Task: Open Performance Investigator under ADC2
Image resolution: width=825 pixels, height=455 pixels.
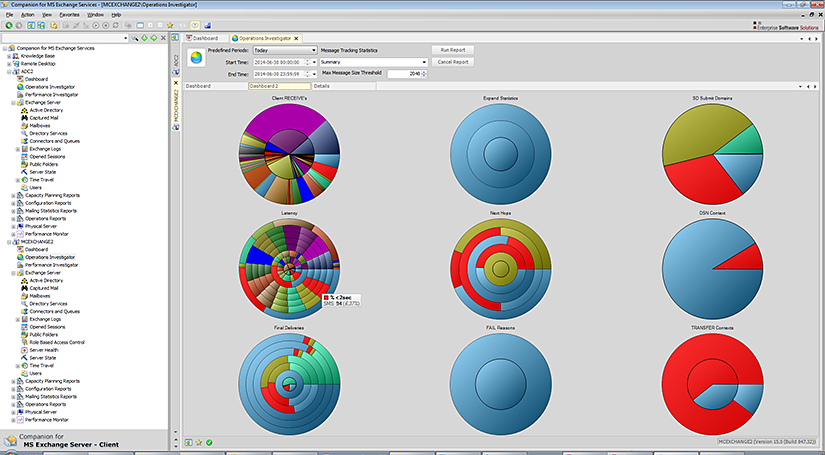Action: pos(52,95)
